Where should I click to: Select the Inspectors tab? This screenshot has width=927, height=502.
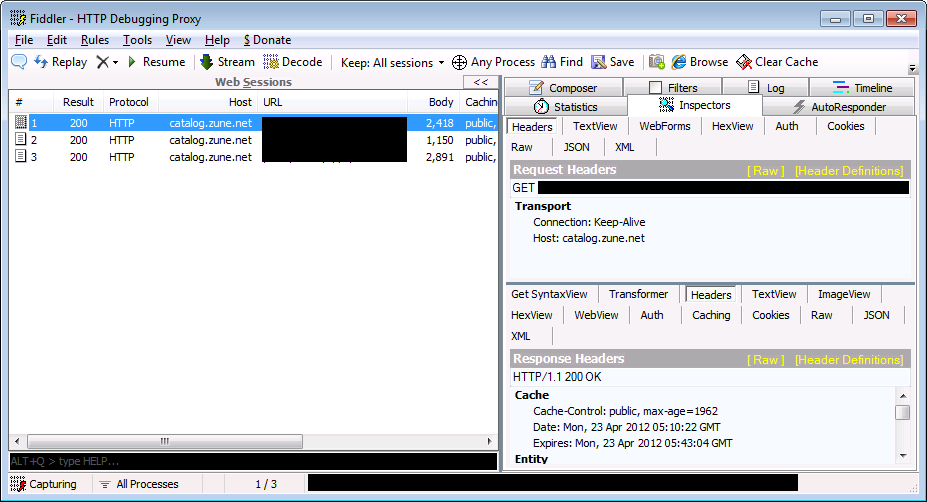click(x=695, y=105)
